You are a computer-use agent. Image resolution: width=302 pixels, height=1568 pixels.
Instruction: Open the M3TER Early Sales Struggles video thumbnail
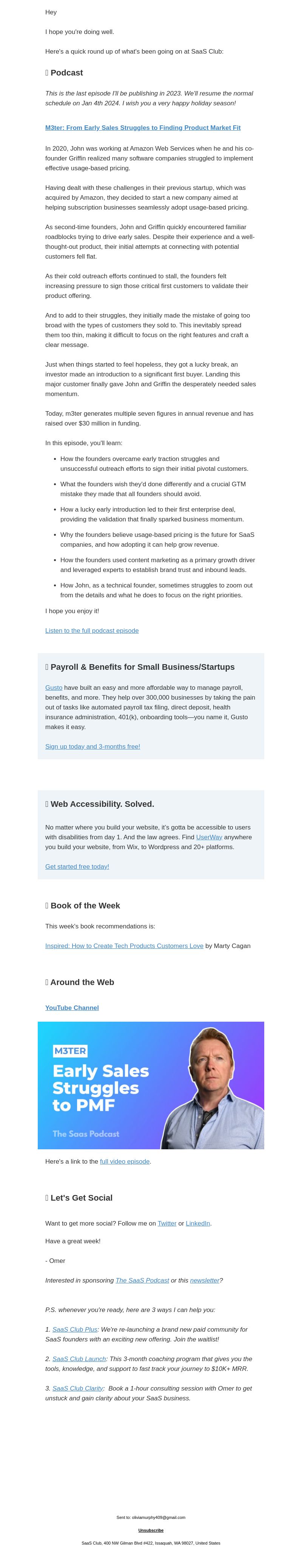(x=151, y=1085)
